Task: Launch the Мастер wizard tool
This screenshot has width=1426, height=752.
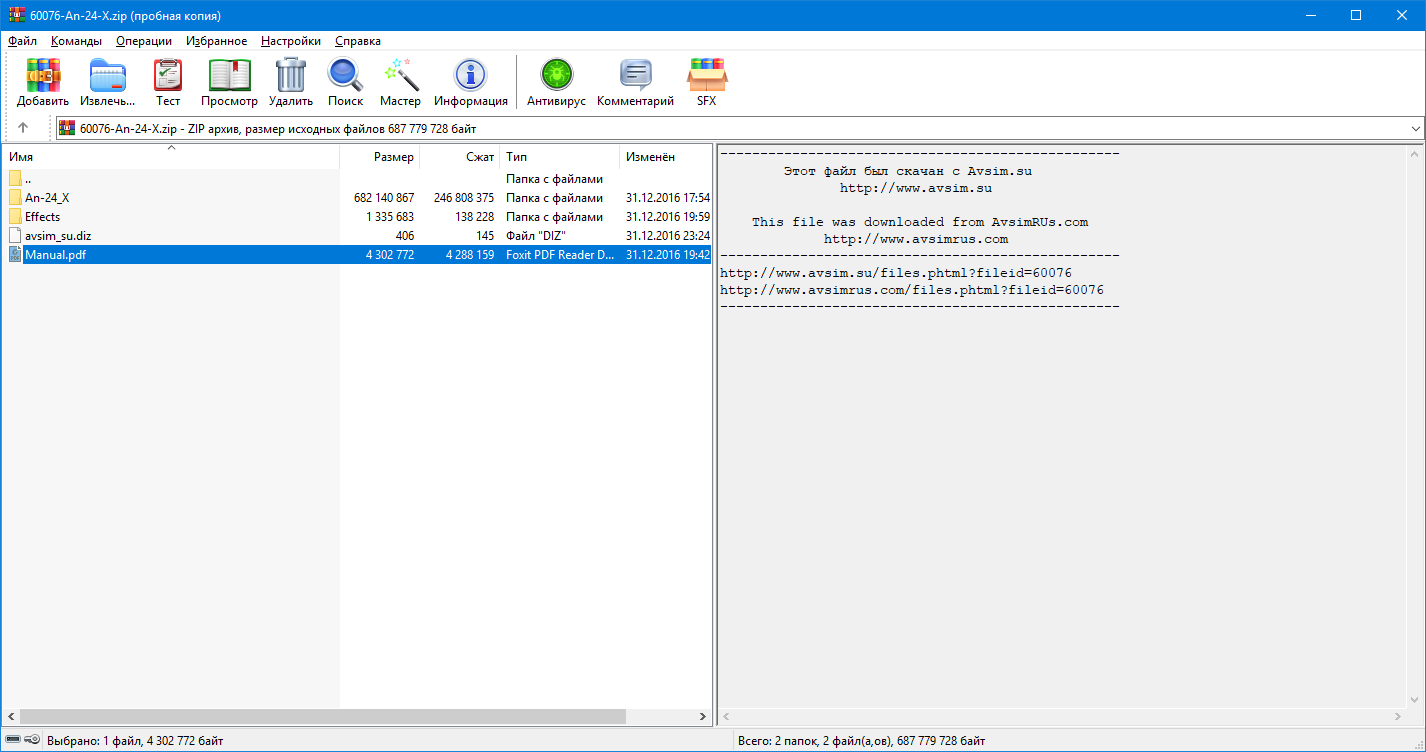Action: pos(400,82)
